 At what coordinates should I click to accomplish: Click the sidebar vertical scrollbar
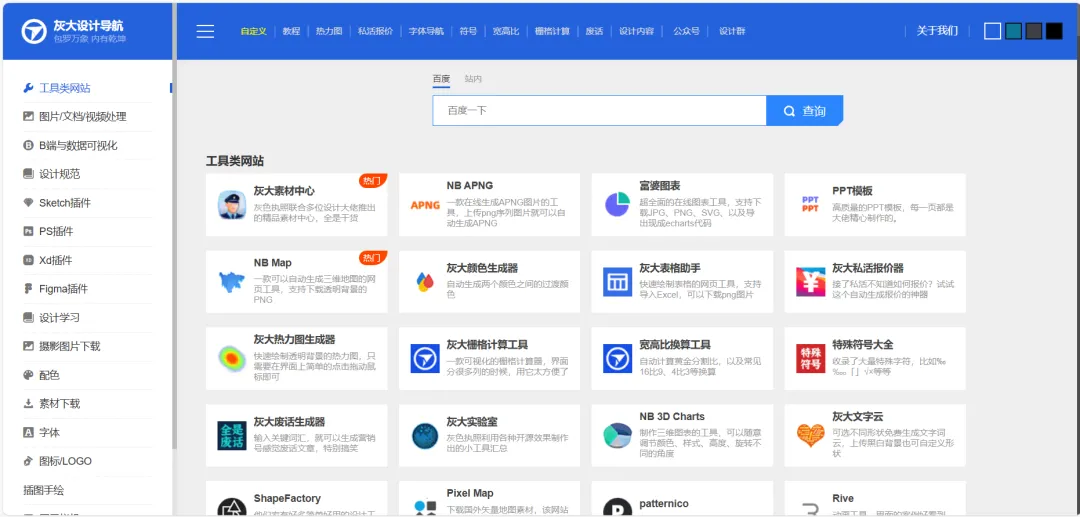coord(174,227)
